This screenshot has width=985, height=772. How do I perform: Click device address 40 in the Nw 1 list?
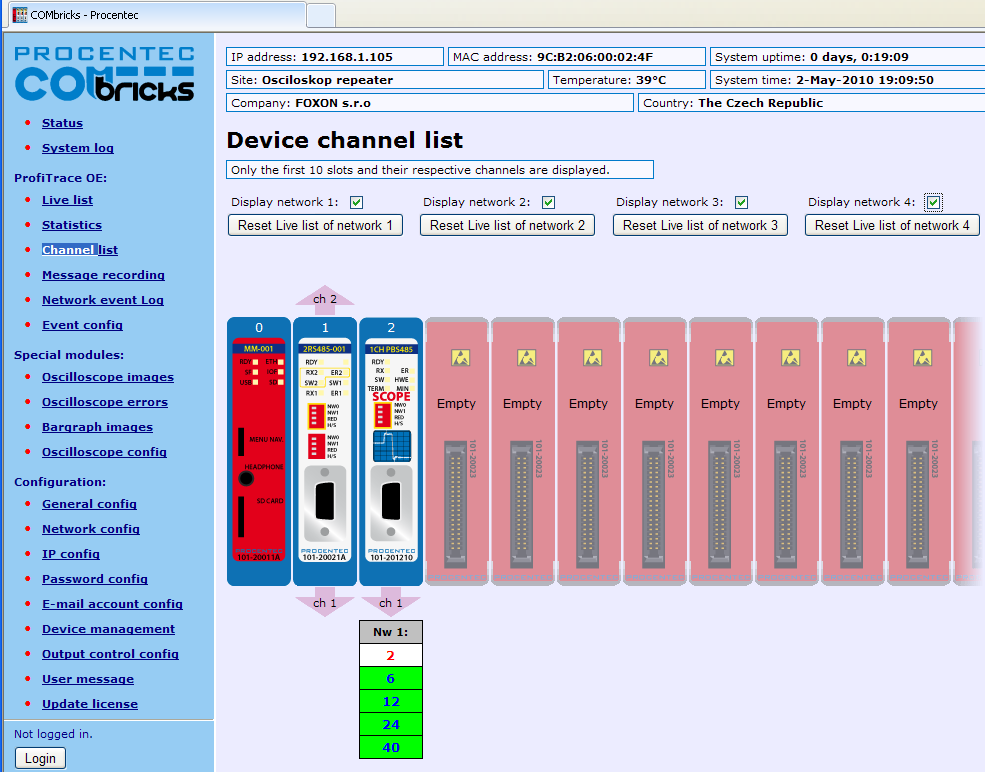click(391, 748)
